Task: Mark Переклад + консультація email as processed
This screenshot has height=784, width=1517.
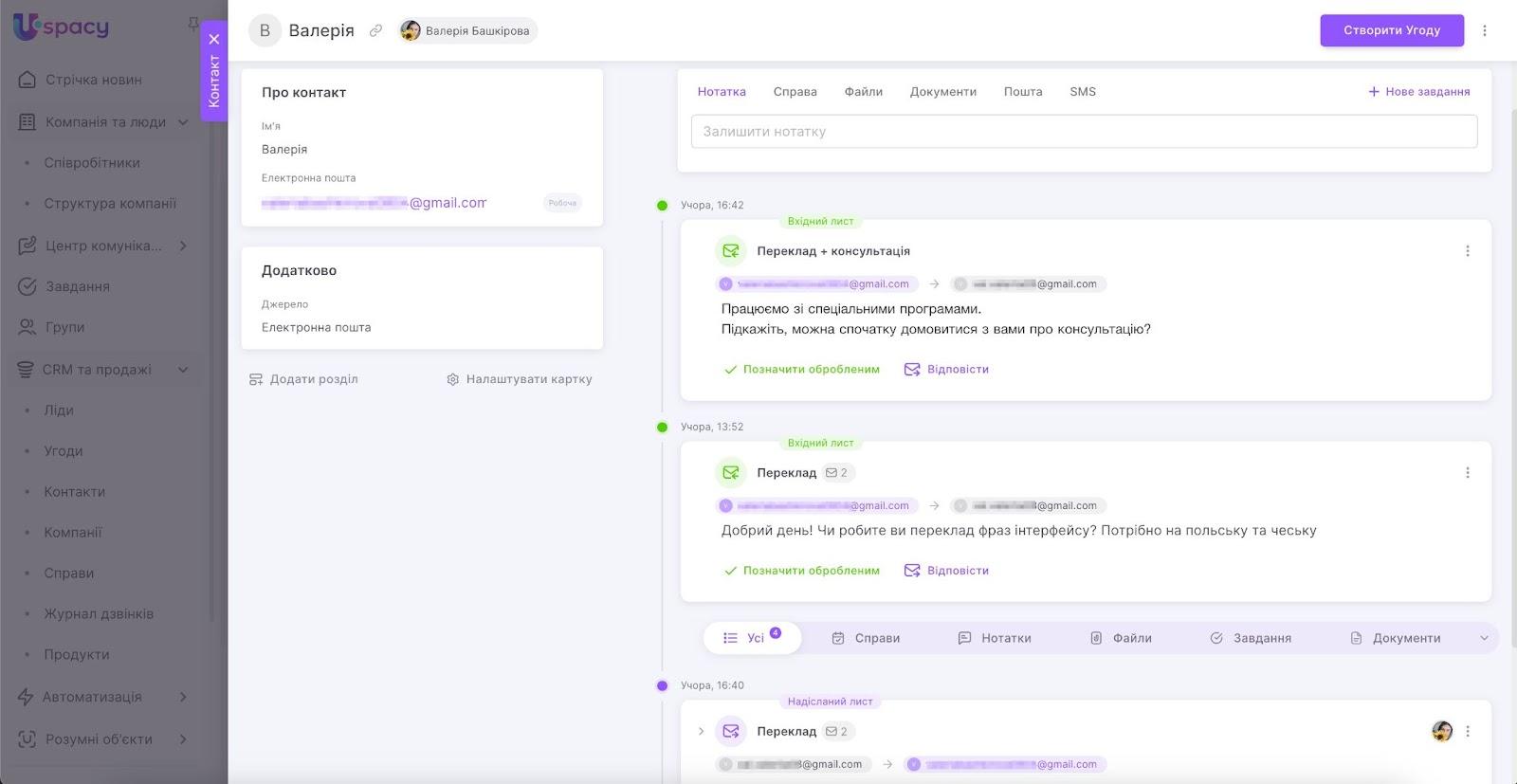Action: pyautogui.click(x=801, y=370)
